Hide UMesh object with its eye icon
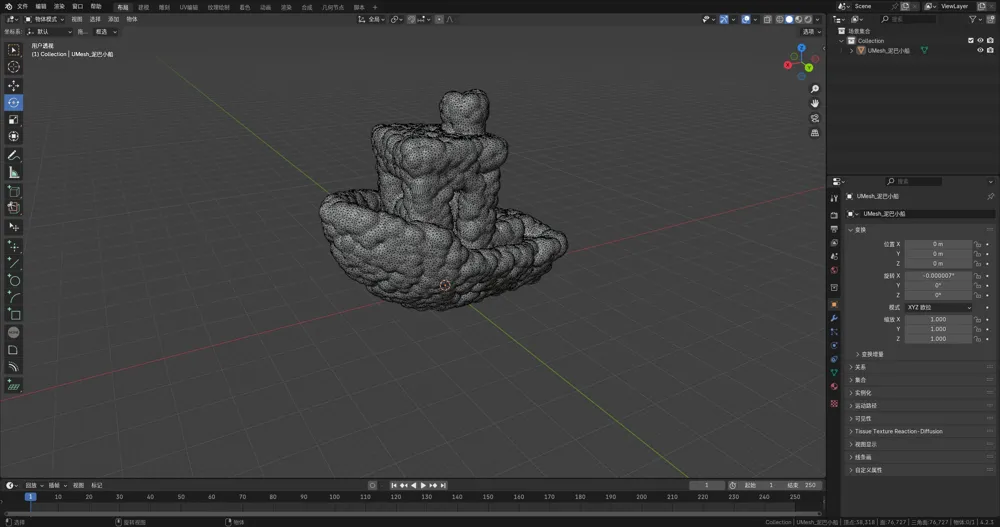 click(980, 50)
